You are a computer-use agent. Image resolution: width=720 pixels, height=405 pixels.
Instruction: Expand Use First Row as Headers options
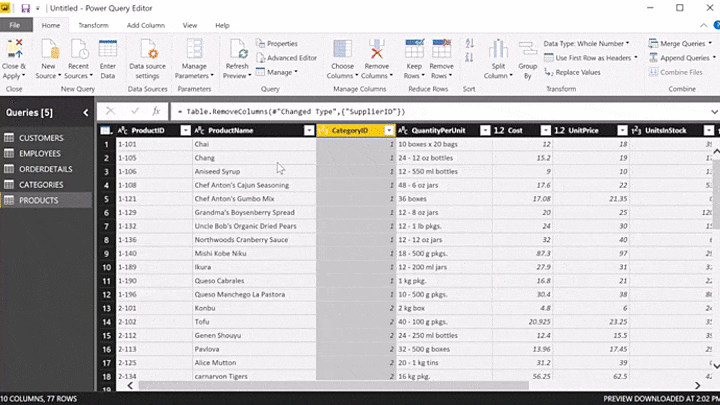[x=636, y=58]
